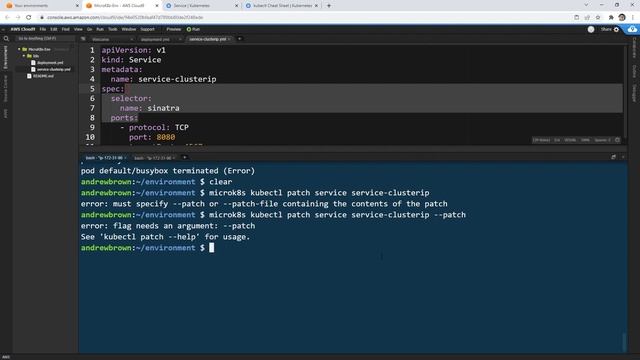640x360 pixels.
Task: Open the Chrome profile avatar
Action: 622,17
